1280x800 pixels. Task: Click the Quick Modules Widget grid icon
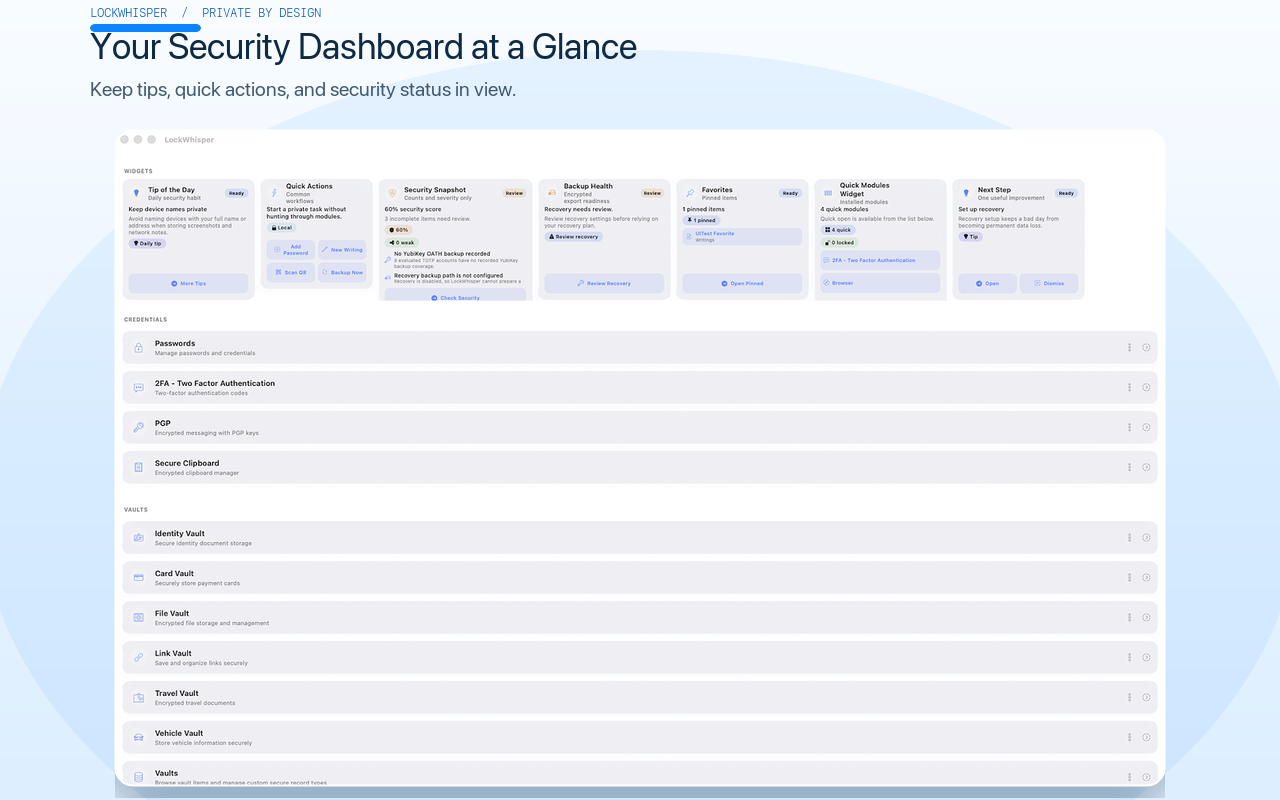point(828,193)
